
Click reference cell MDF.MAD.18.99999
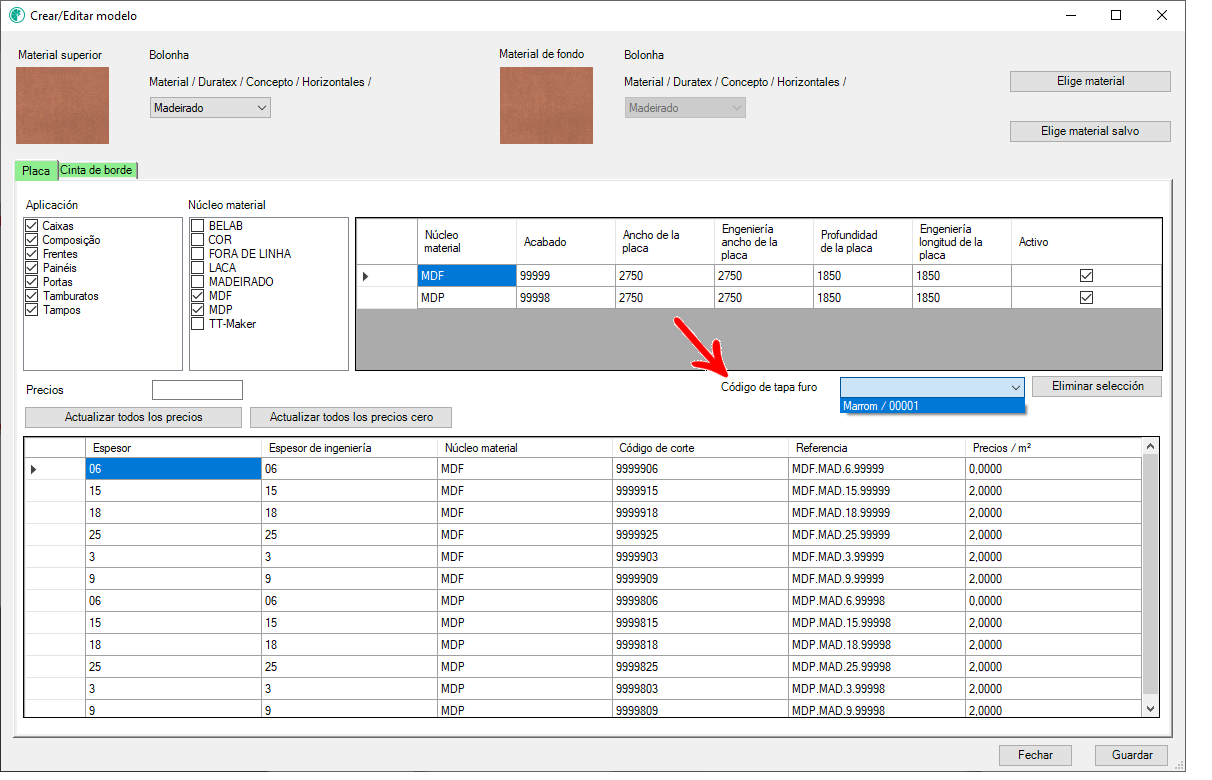pyautogui.click(x=877, y=513)
